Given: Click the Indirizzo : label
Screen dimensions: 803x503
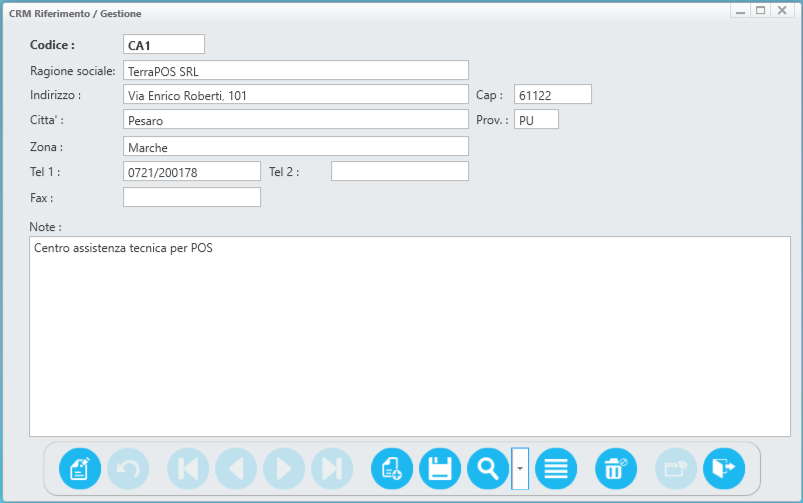Looking at the screenshot, I should pyautogui.click(x=55, y=95).
